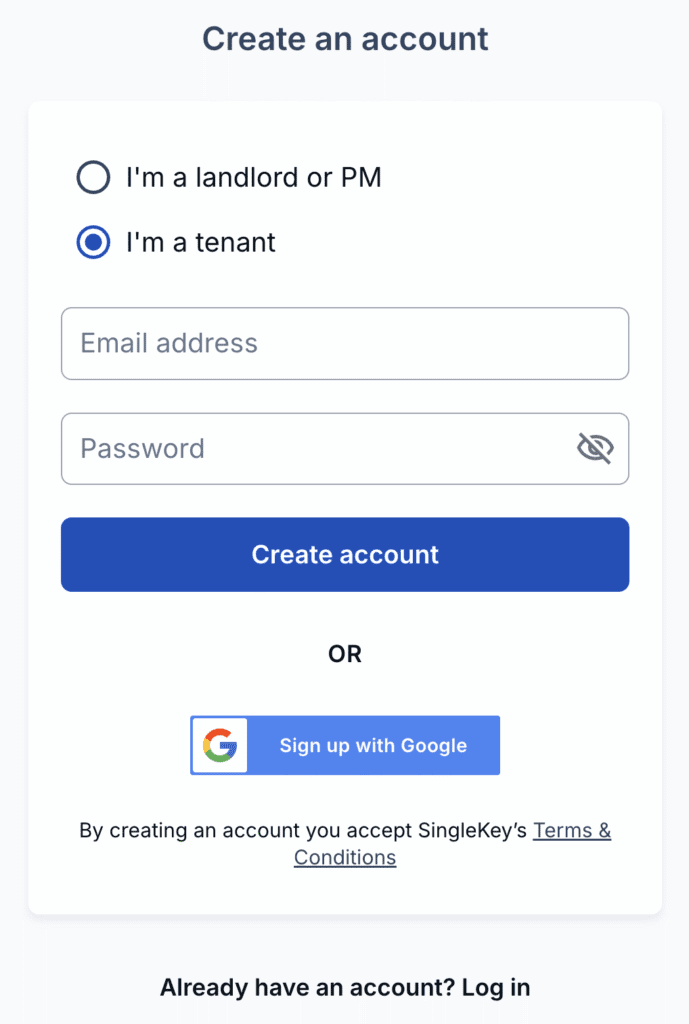The width and height of the screenshot is (689, 1024).
Task: Click the Google logo icon
Action: click(219, 746)
